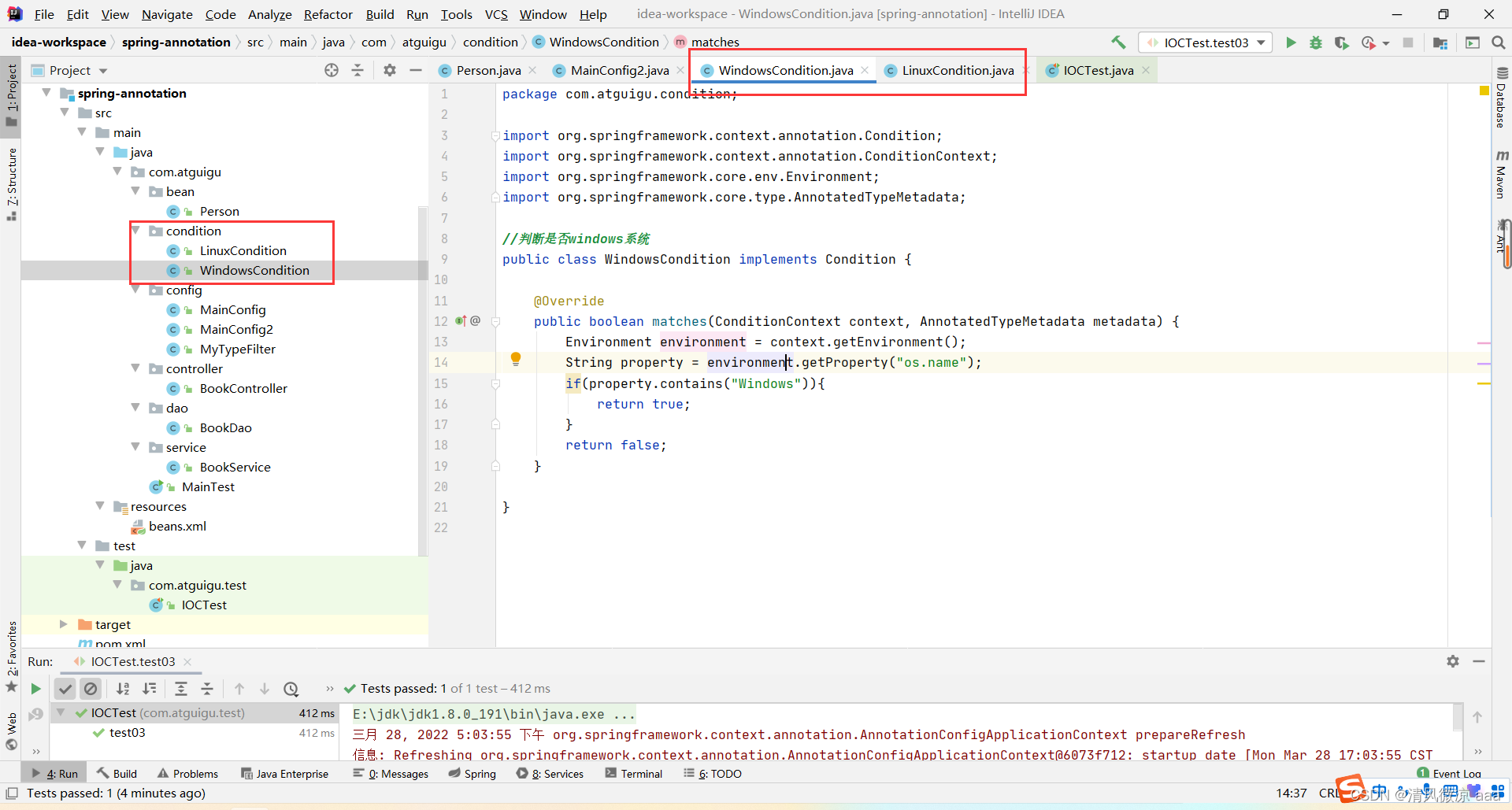Switch to MainConfig2.java tab

[619, 70]
